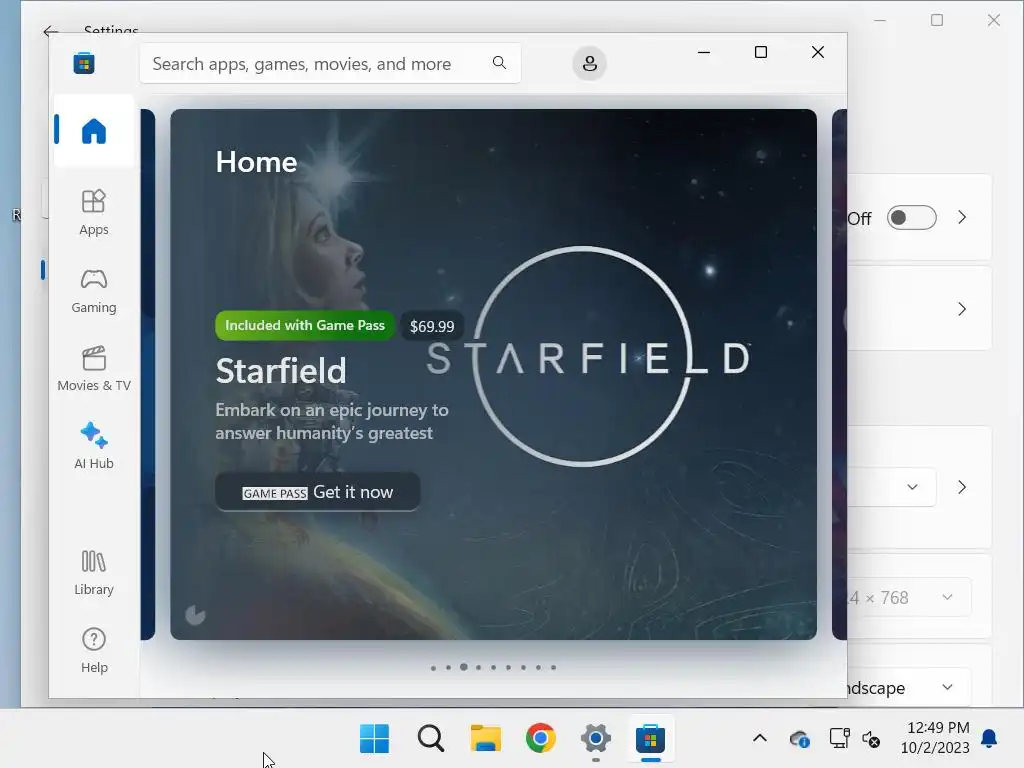Screen dimensions: 1024x768
Task: Open the Library page
Action: (x=93, y=573)
